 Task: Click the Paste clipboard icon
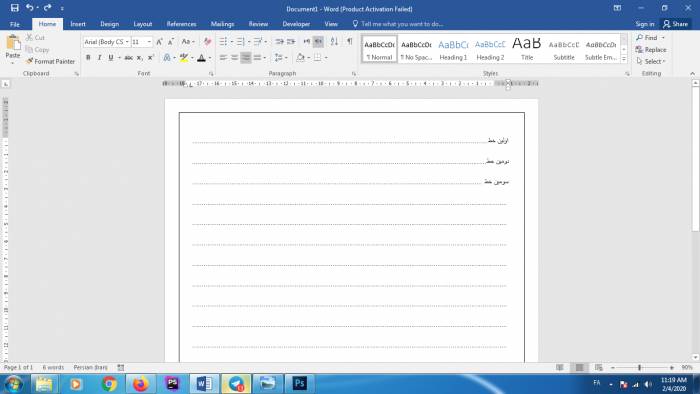pos(13,43)
